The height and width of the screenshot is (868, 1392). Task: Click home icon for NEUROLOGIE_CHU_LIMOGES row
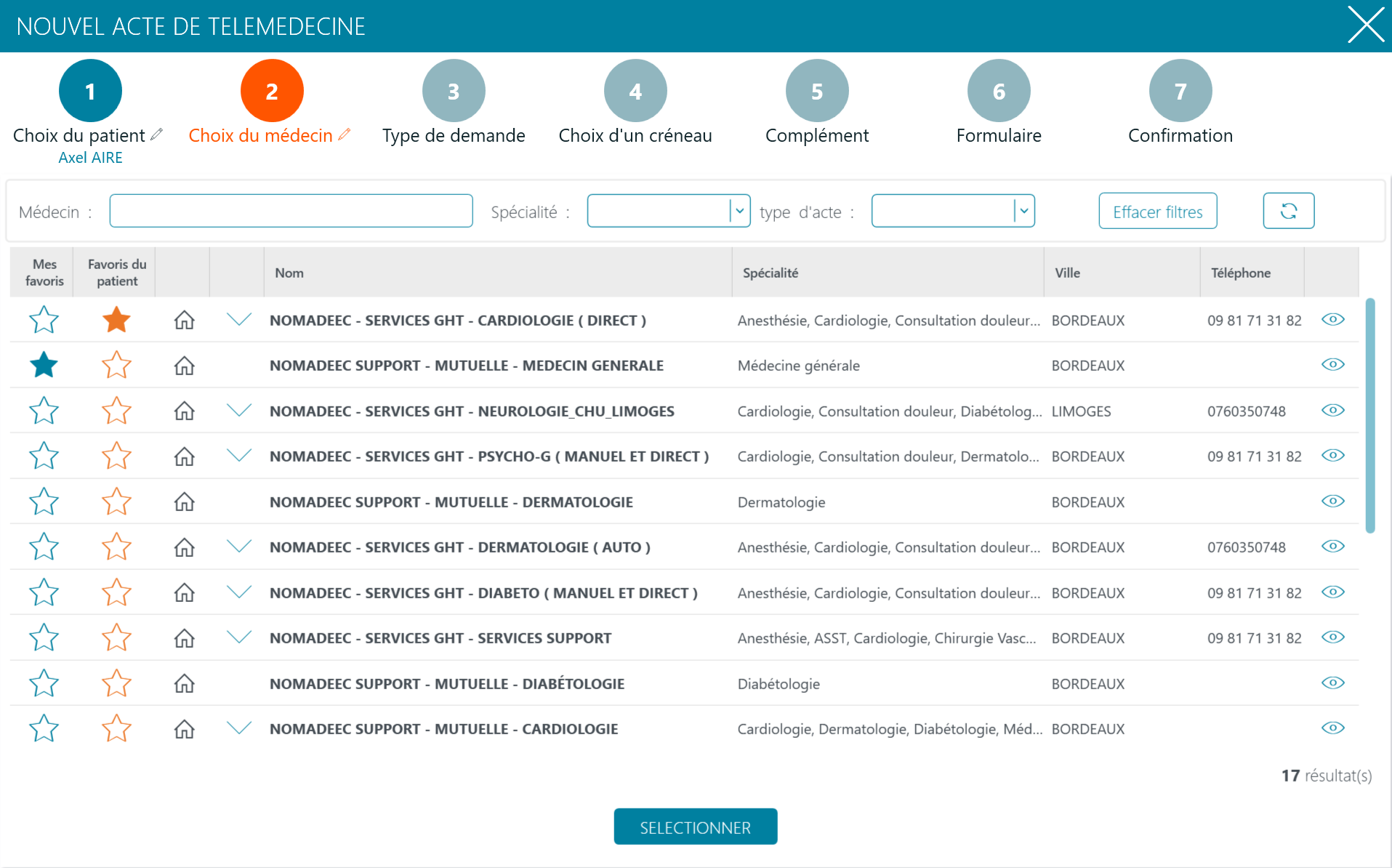[185, 411]
